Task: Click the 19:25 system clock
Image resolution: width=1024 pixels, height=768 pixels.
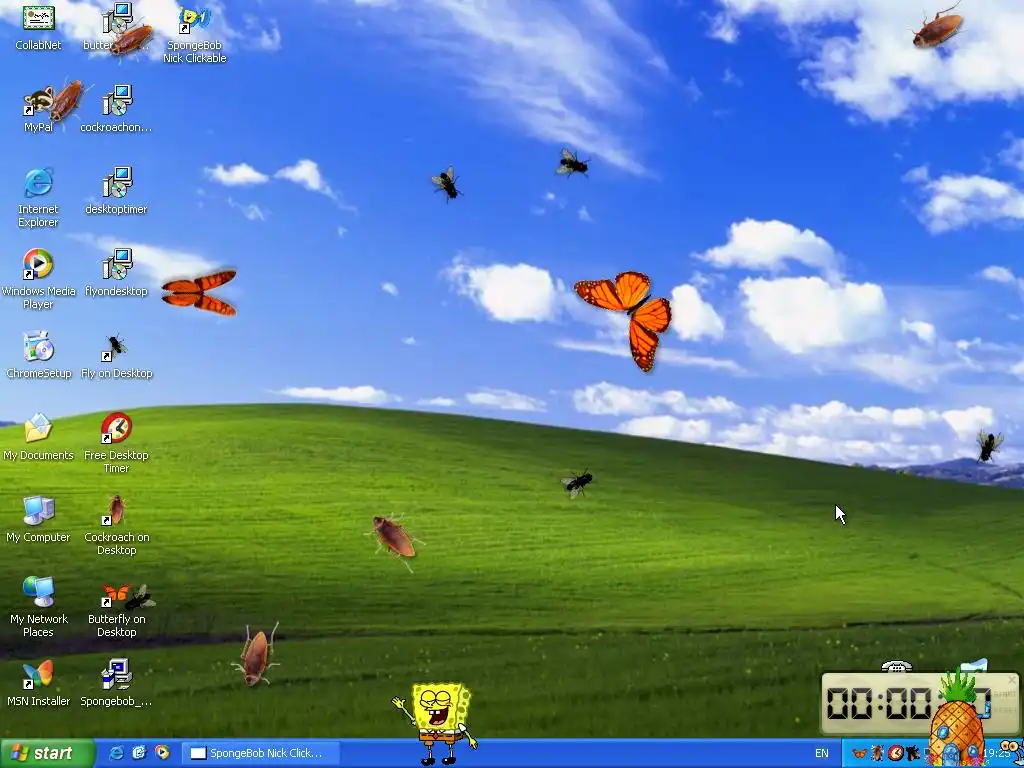Action: tap(997, 754)
